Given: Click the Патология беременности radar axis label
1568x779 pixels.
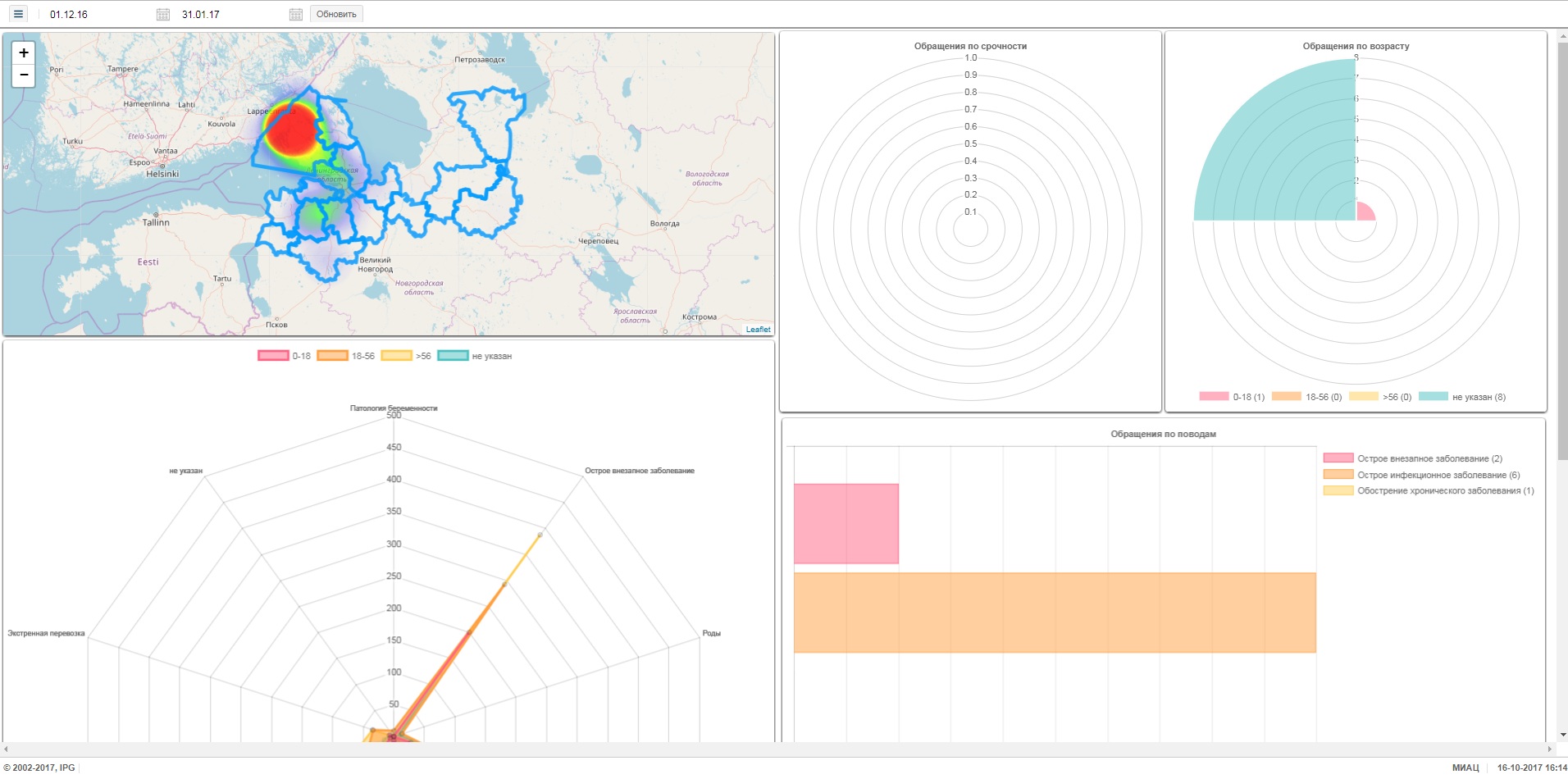Looking at the screenshot, I should click(394, 408).
